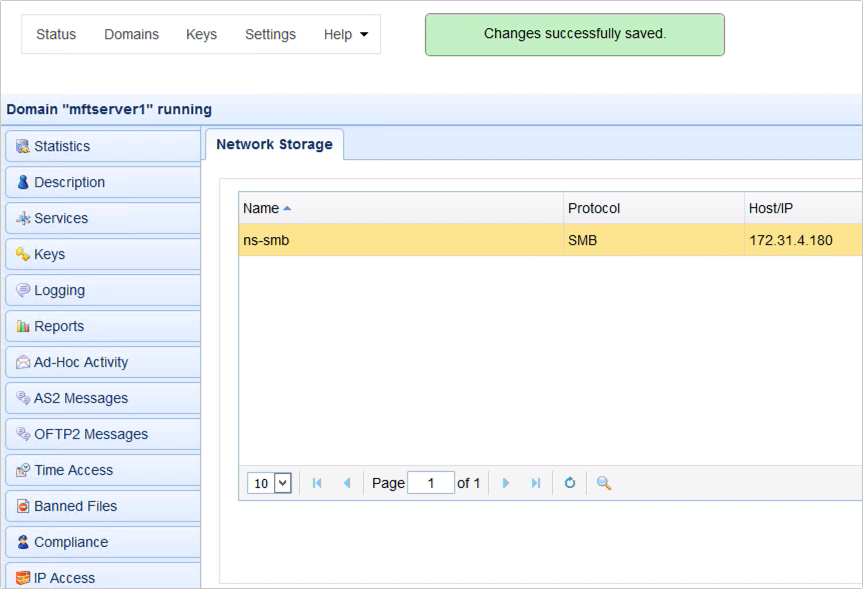Refresh the network storage list
The height and width of the screenshot is (589, 863).
point(569,482)
